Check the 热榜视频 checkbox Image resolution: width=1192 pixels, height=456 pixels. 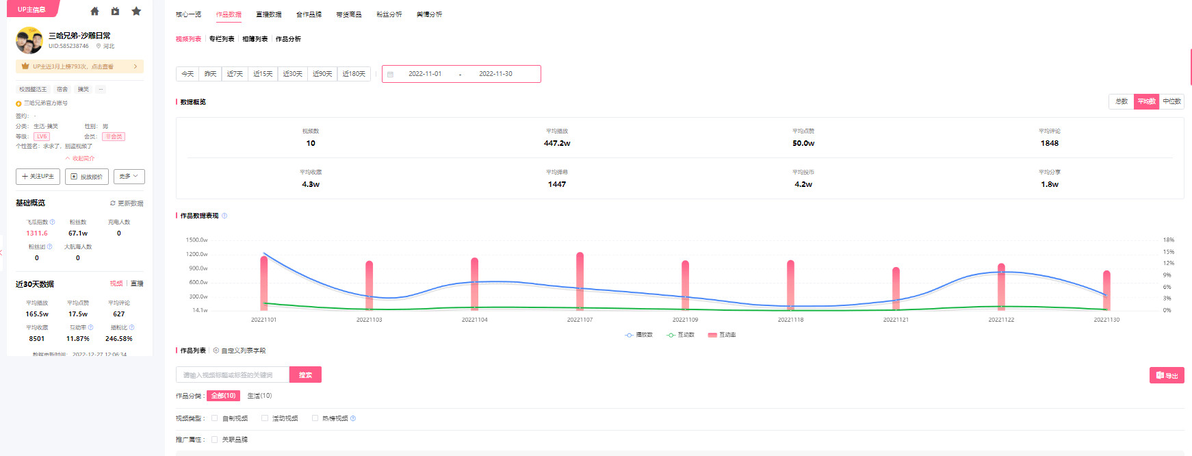coord(315,418)
